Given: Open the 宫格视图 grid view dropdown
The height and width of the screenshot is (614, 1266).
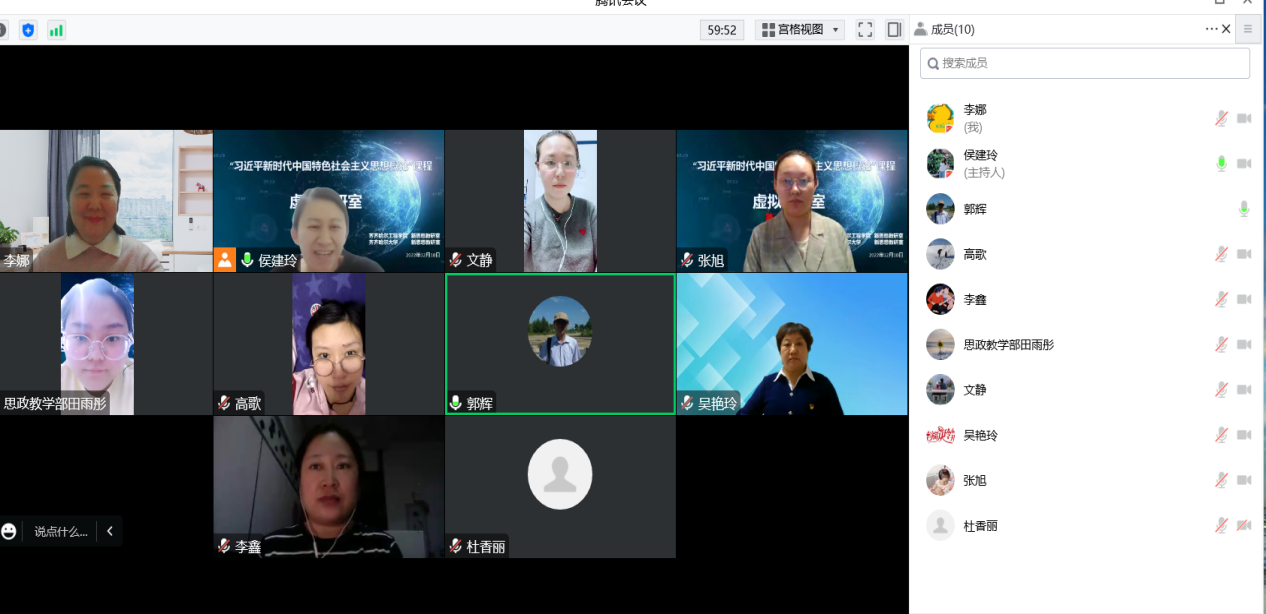Looking at the screenshot, I should 800,30.
